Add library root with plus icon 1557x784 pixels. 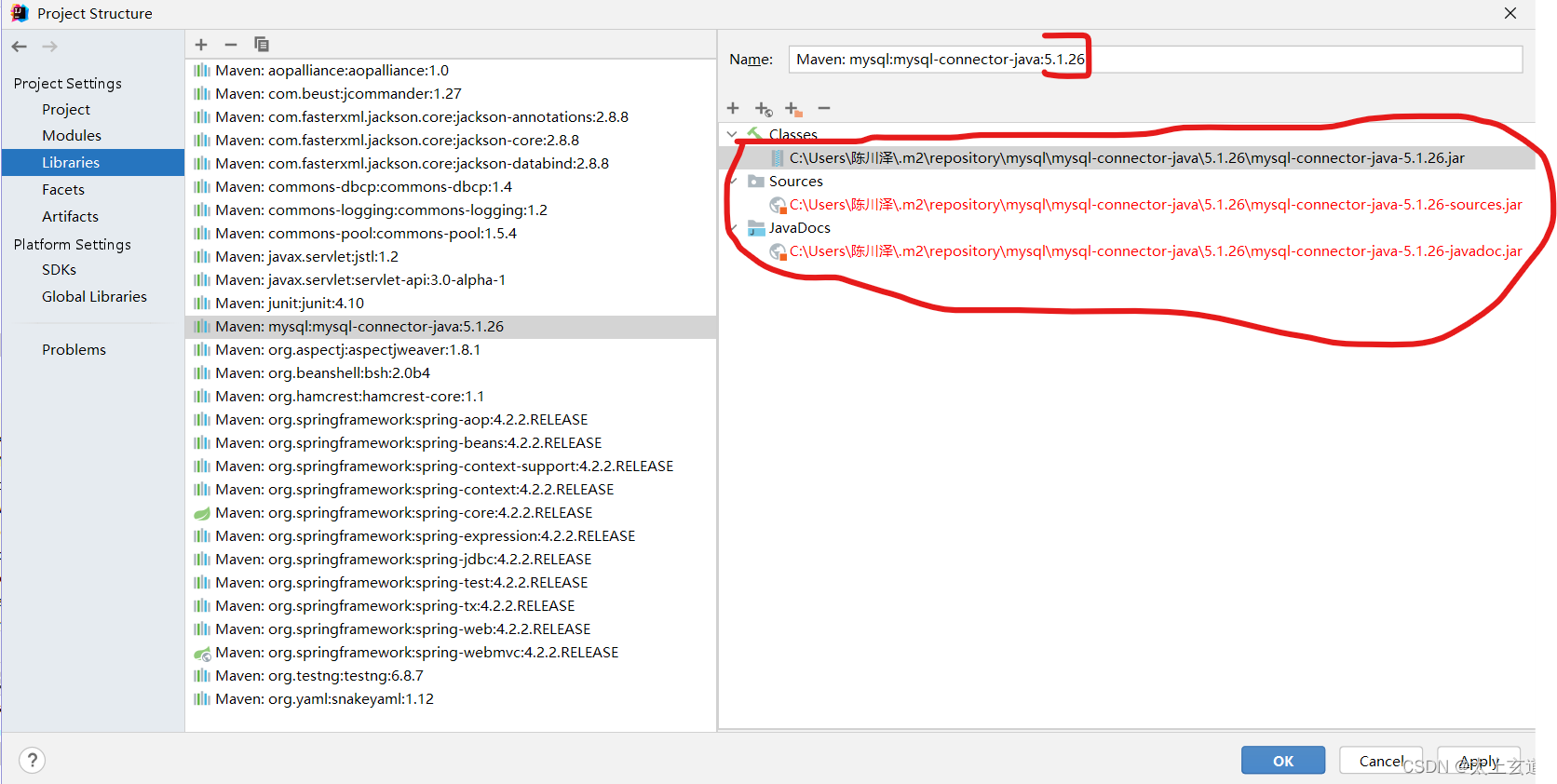tap(733, 108)
